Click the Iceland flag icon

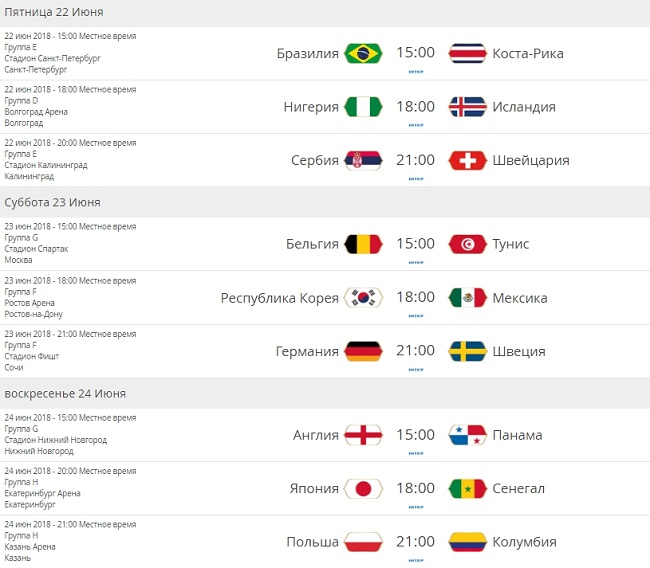point(468,107)
